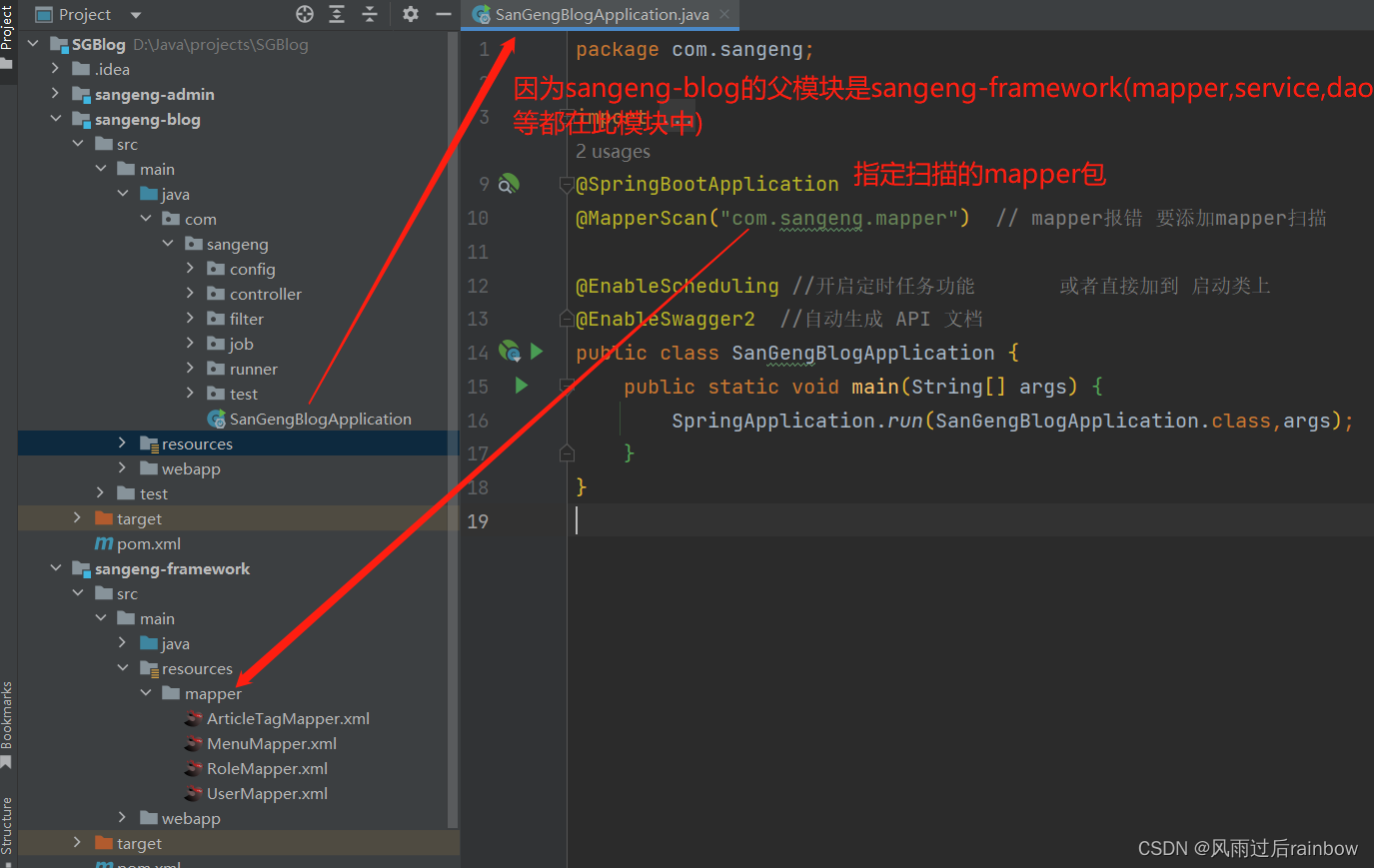Select the java folder under sangeng-framework main
The image size is (1374, 868).
click(175, 643)
